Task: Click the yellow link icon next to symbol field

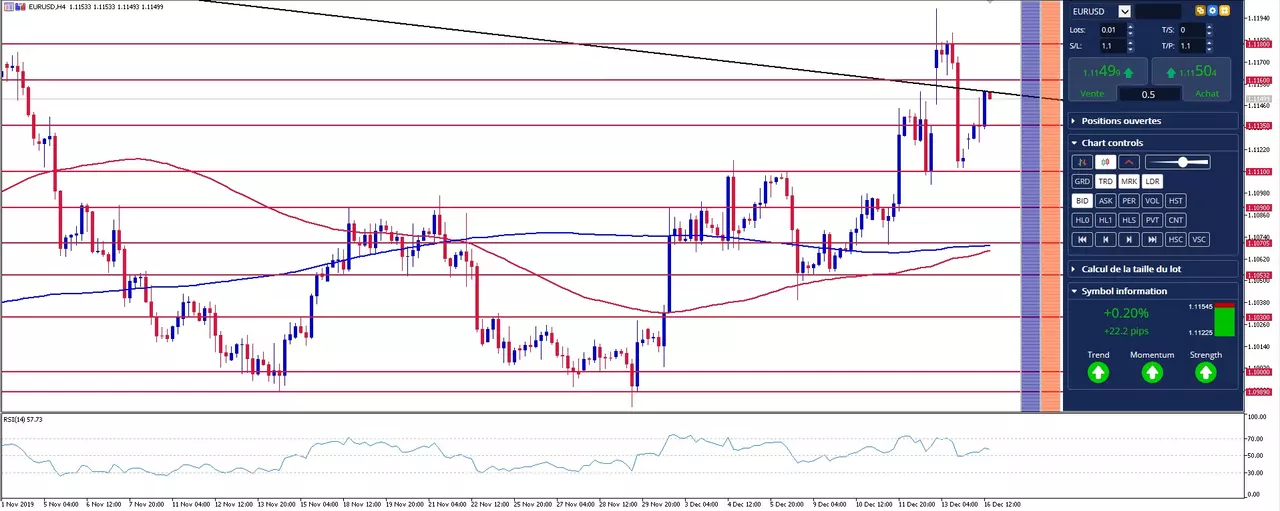Action: (x=1200, y=11)
